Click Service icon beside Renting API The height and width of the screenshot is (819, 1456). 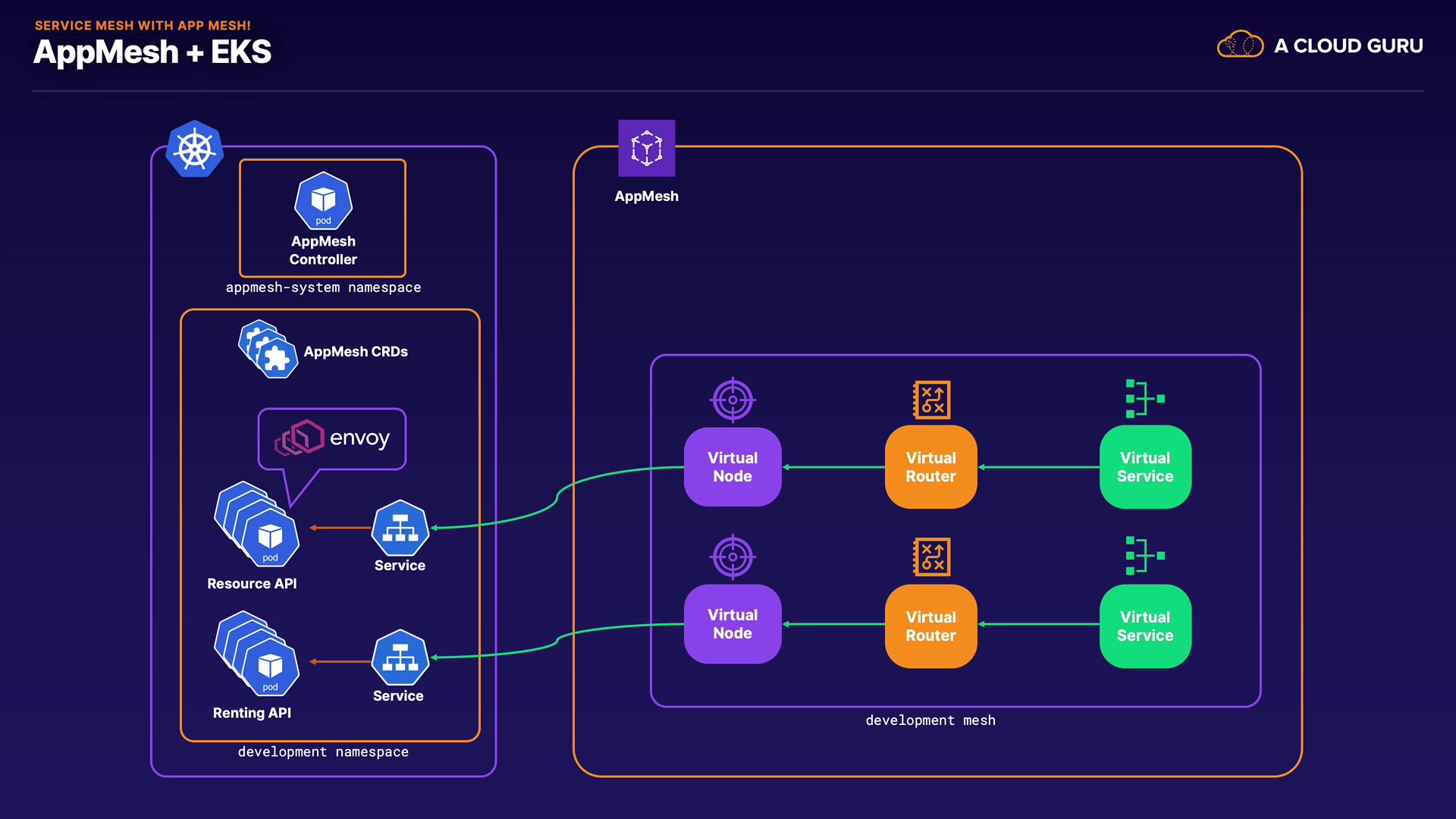(x=400, y=658)
